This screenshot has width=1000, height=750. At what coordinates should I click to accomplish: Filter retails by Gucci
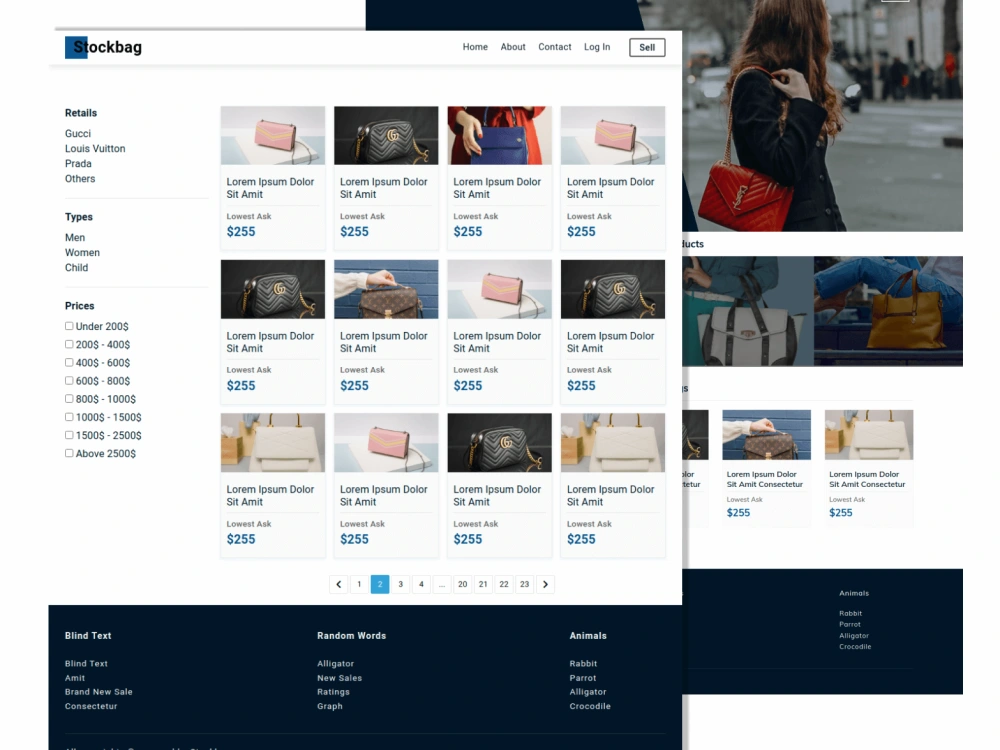pyautogui.click(x=78, y=133)
